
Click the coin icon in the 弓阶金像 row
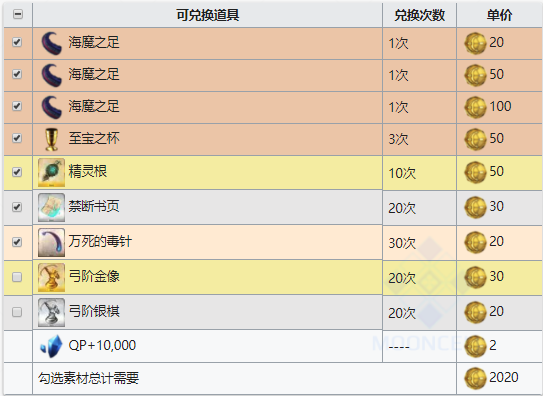[x=475, y=277]
